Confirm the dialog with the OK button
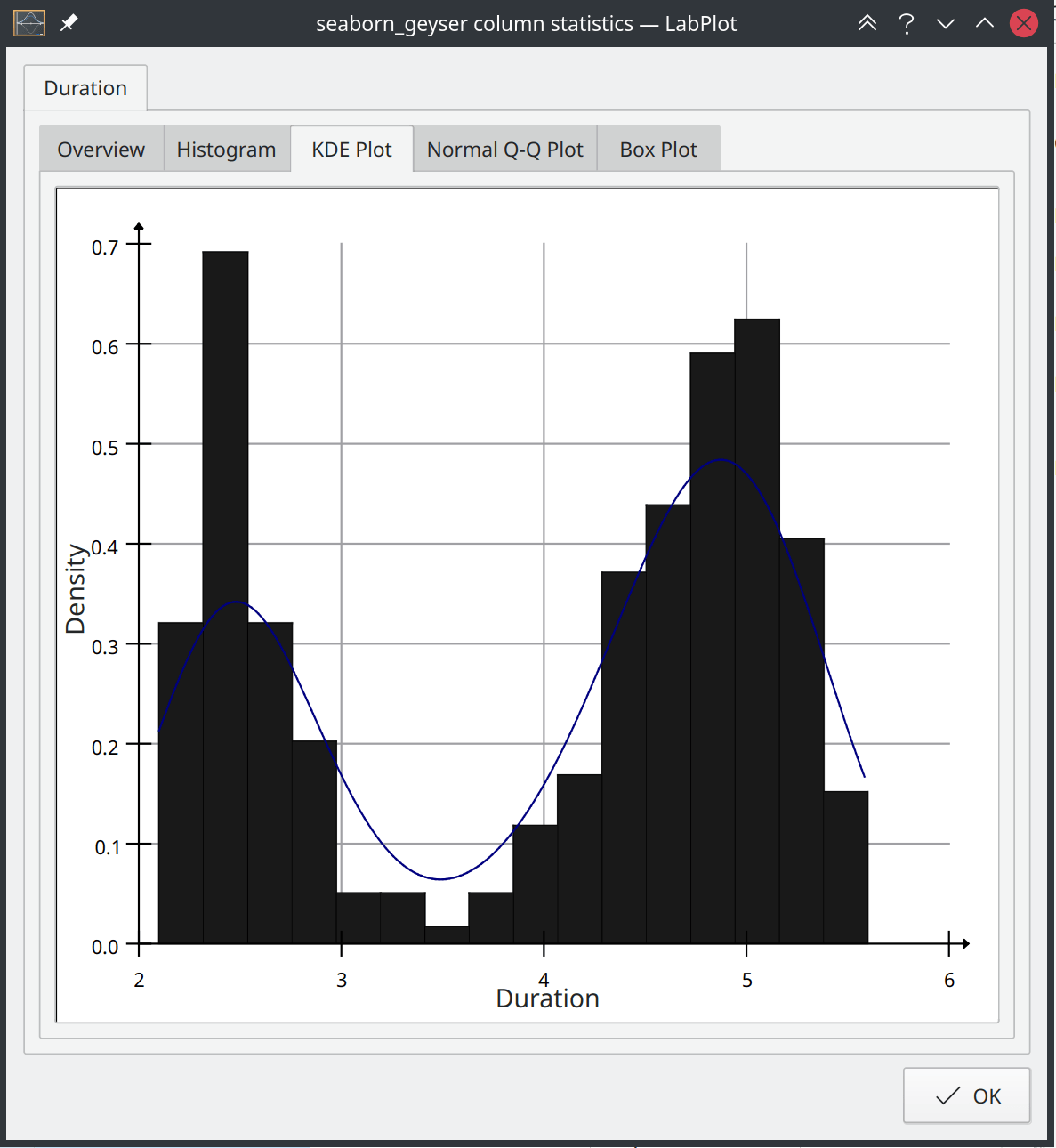 click(x=966, y=1095)
